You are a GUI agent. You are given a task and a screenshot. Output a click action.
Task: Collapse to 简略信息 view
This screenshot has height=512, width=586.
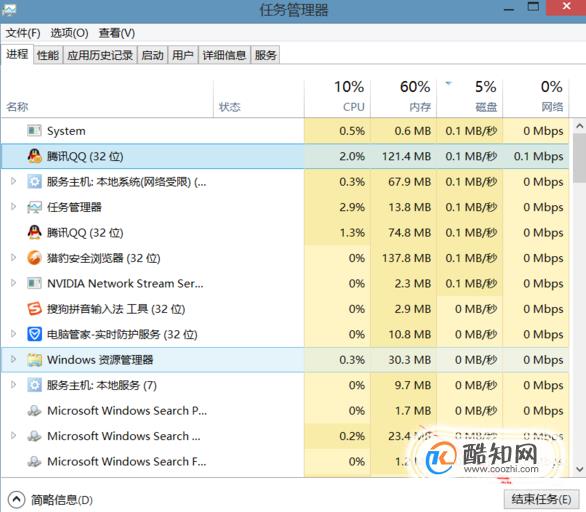(50, 500)
